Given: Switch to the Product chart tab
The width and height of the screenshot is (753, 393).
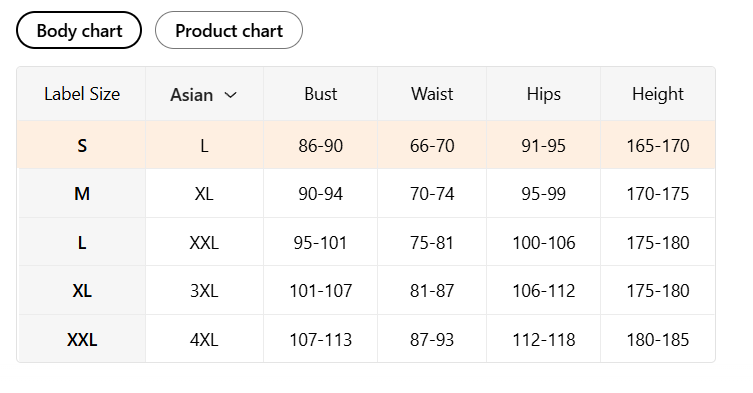Looking at the screenshot, I should click(x=229, y=30).
